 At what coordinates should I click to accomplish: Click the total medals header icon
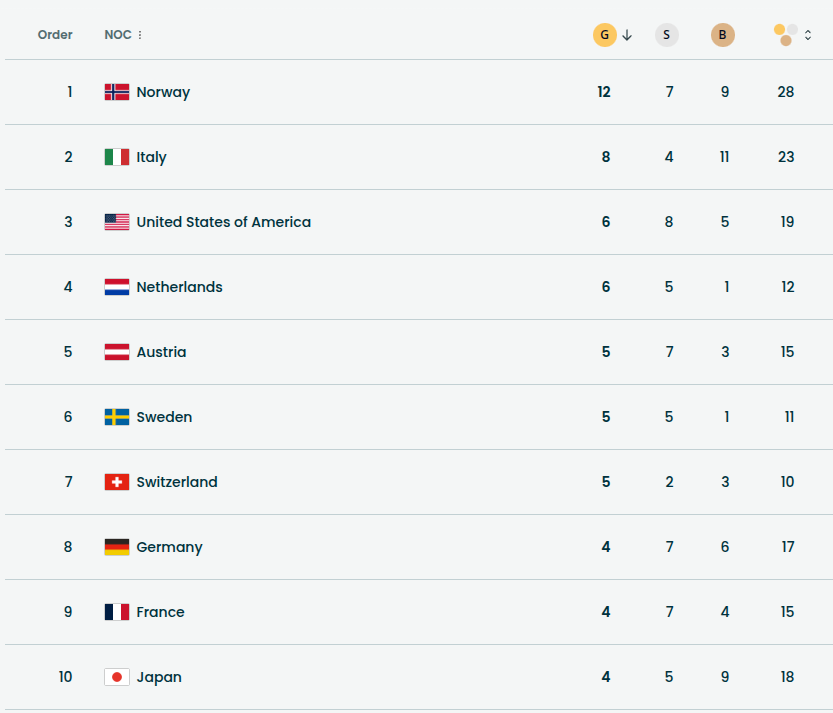coord(786,35)
